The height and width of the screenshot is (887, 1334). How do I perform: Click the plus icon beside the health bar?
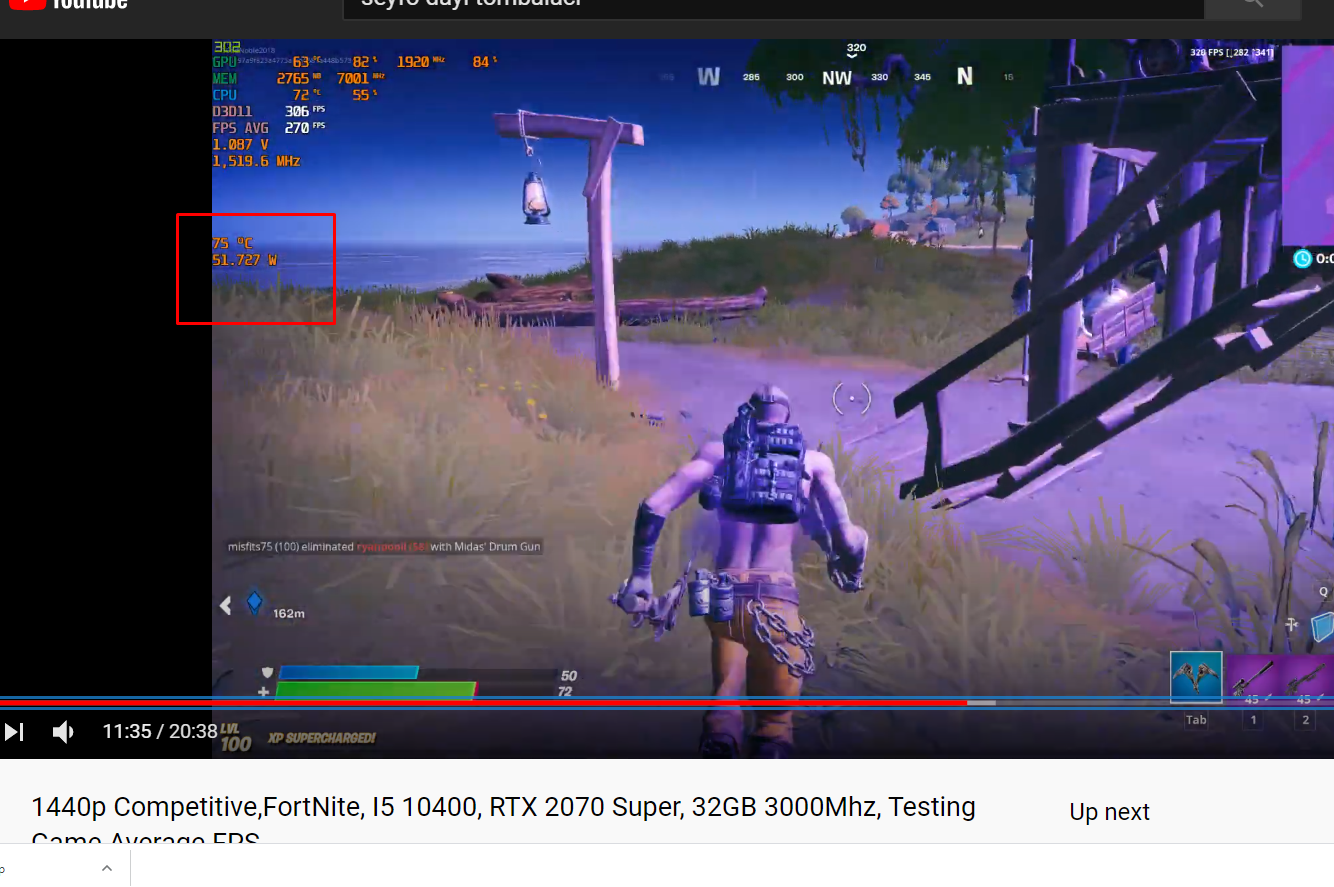[264, 691]
